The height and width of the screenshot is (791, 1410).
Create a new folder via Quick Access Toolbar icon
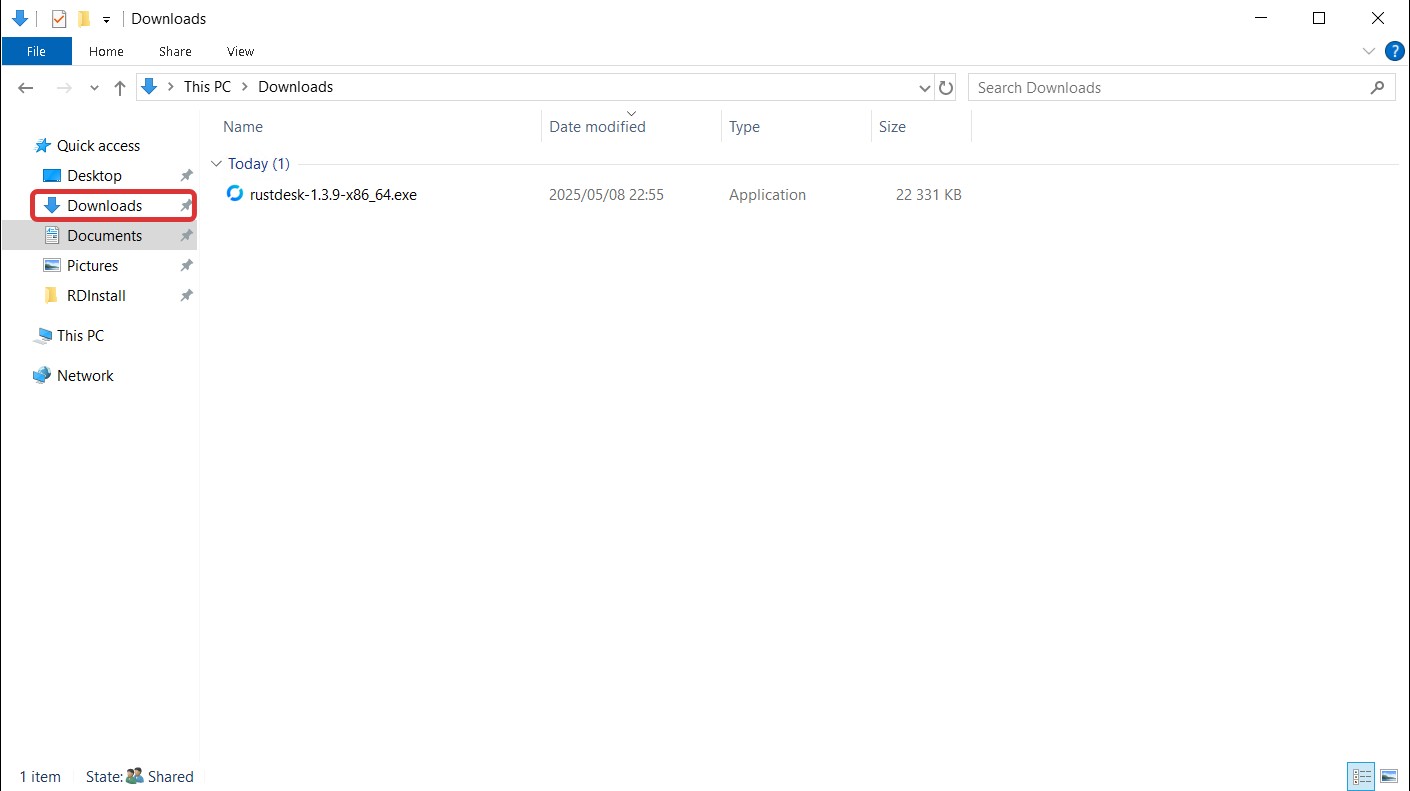pos(84,18)
